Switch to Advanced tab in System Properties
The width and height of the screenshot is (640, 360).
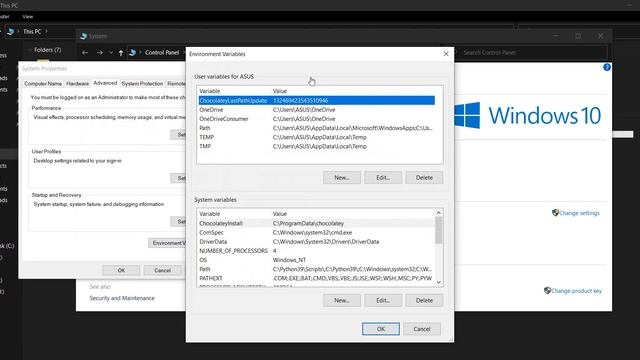tap(105, 83)
